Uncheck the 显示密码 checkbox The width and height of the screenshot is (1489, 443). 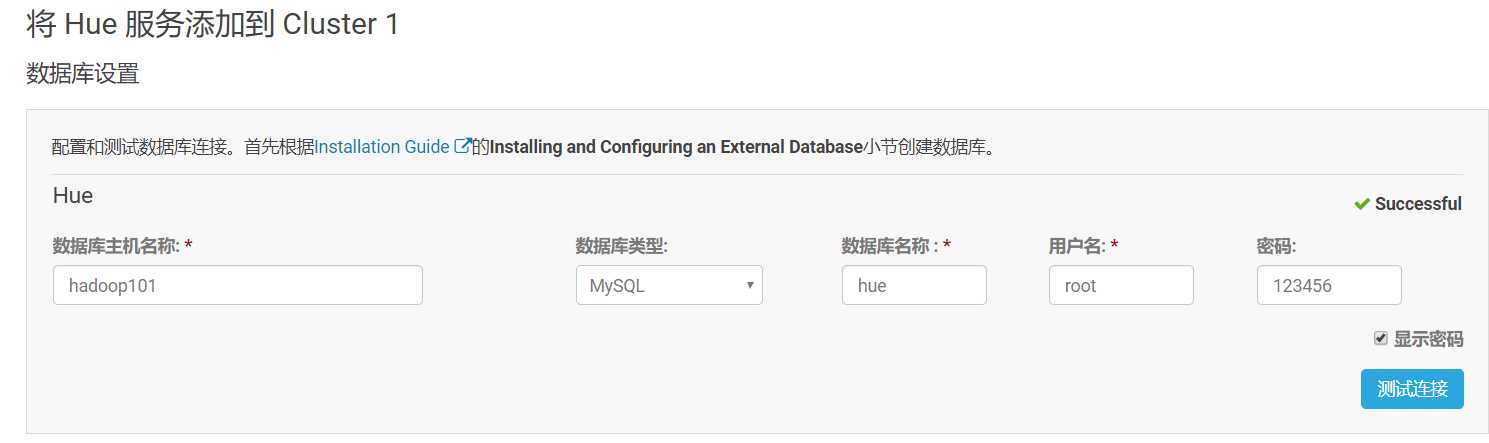1381,338
